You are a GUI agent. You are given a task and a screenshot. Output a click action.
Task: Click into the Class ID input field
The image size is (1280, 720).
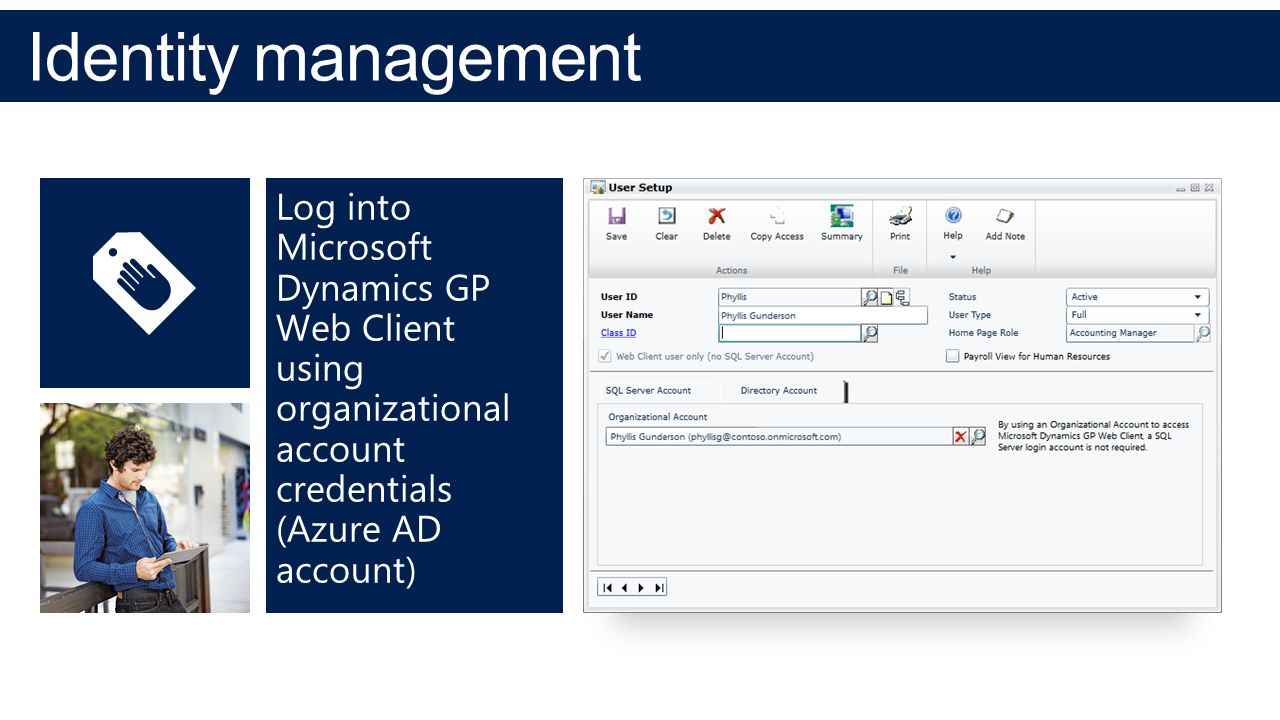790,334
